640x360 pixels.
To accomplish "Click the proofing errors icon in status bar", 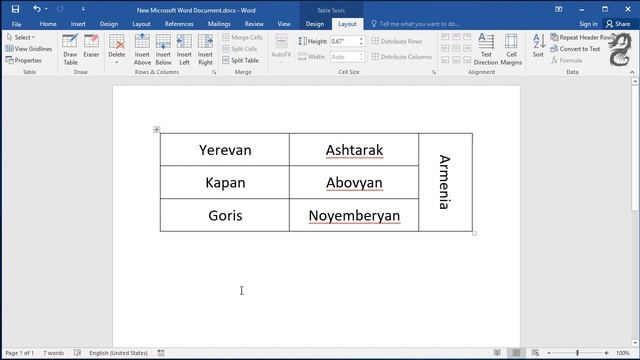I will [x=77, y=353].
